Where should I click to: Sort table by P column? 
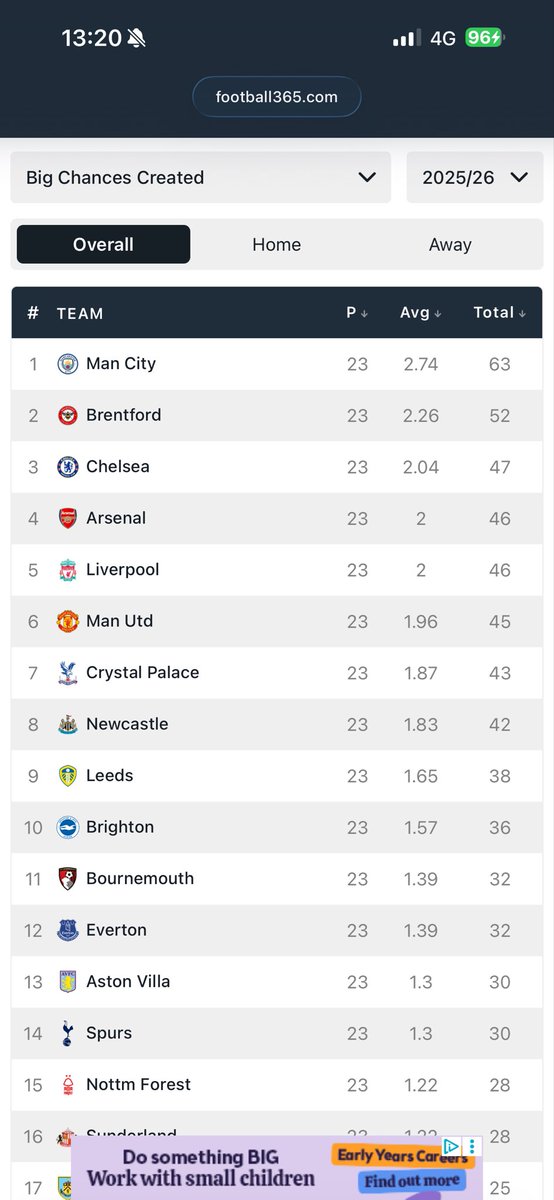(357, 313)
